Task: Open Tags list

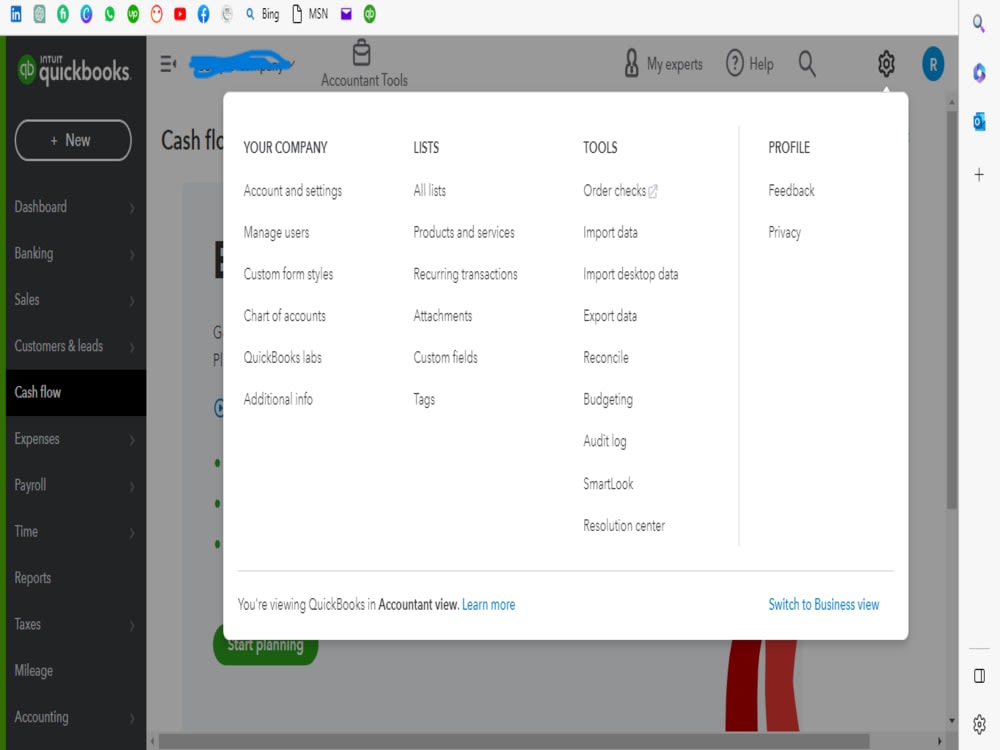Action: point(424,400)
